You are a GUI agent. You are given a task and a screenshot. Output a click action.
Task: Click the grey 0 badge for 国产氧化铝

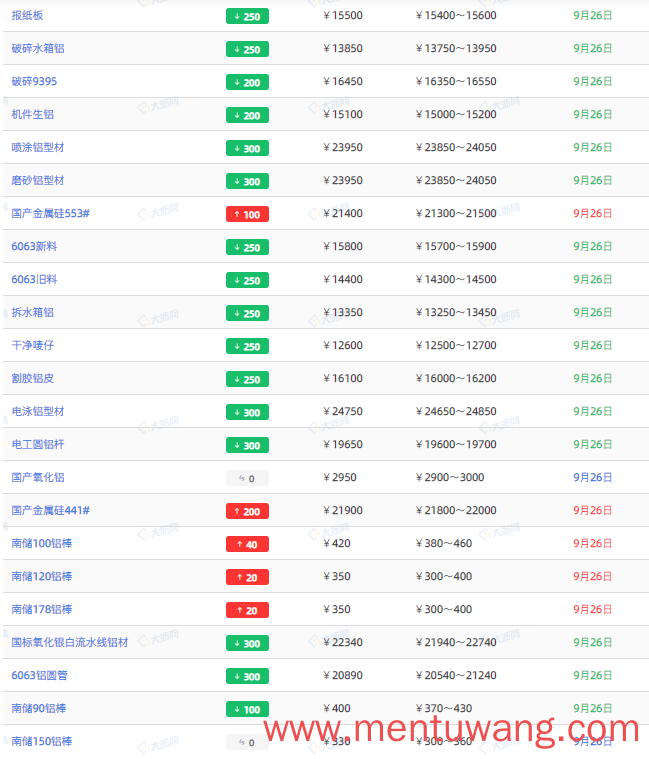247,478
